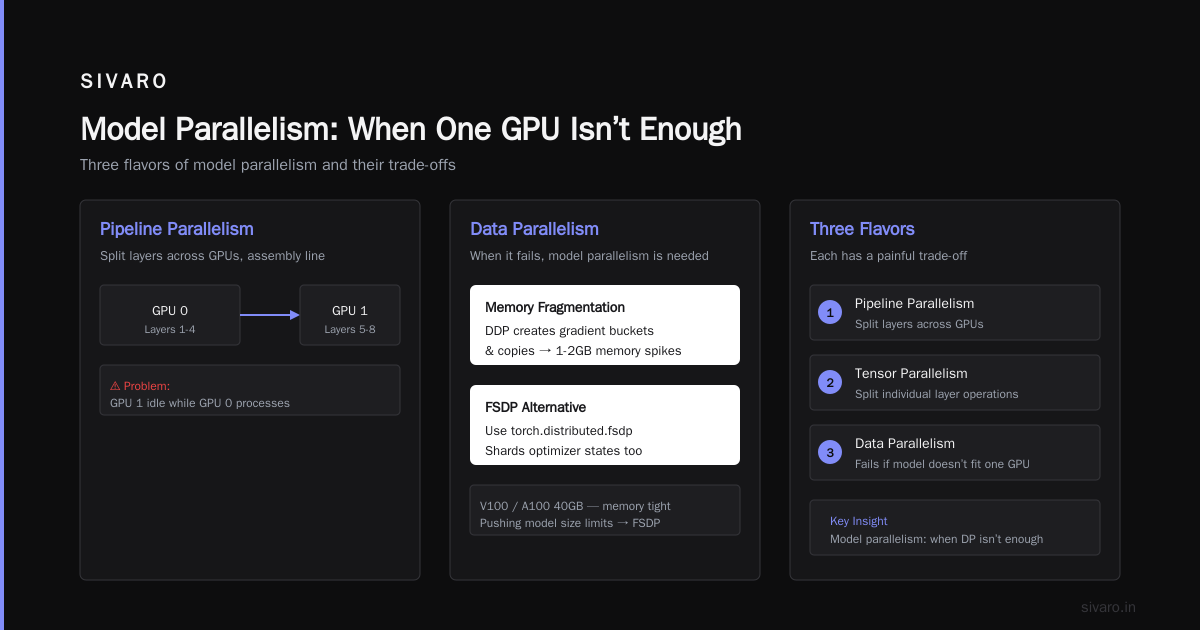The image size is (1200, 630).
Task: Click 'When it fails, model parallelism is needed'
Action: point(589,256)
